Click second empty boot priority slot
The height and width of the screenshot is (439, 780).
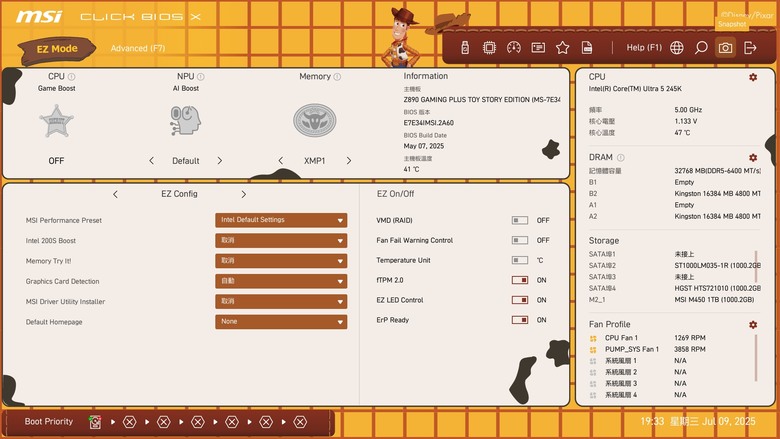click(x=164, y=422)
